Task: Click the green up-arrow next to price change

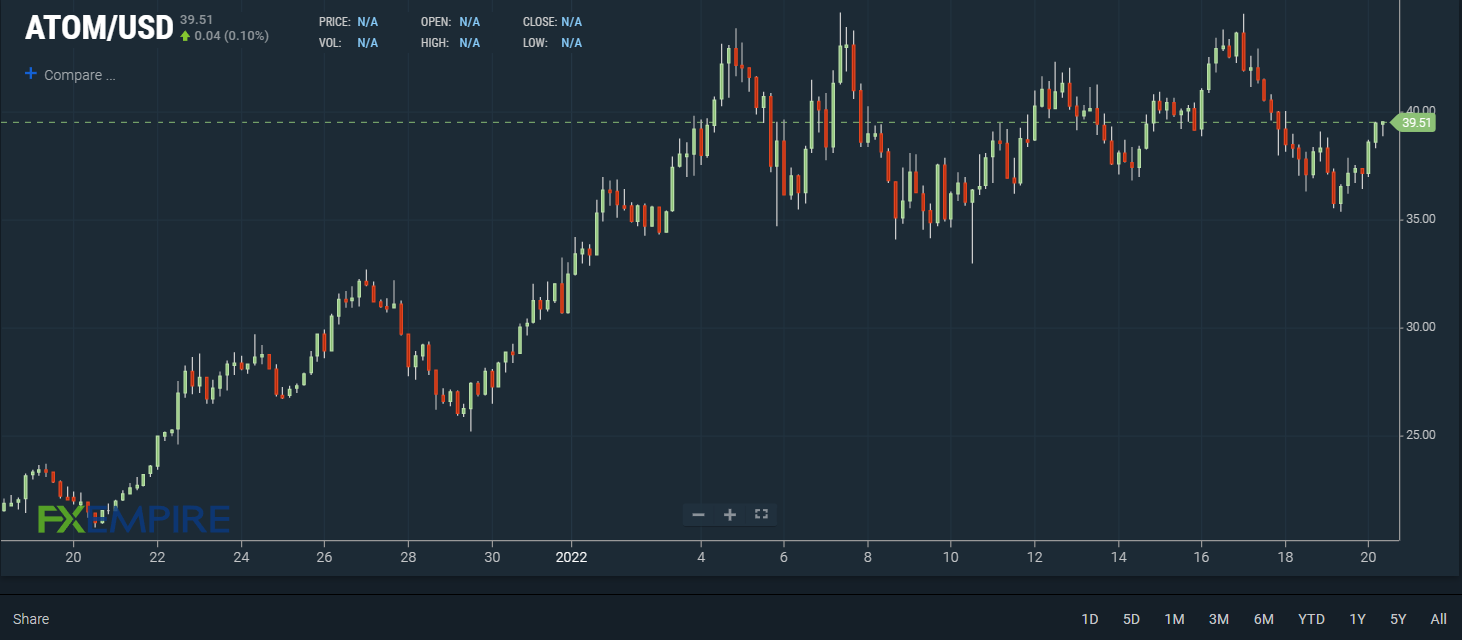Action: (186, 34)
